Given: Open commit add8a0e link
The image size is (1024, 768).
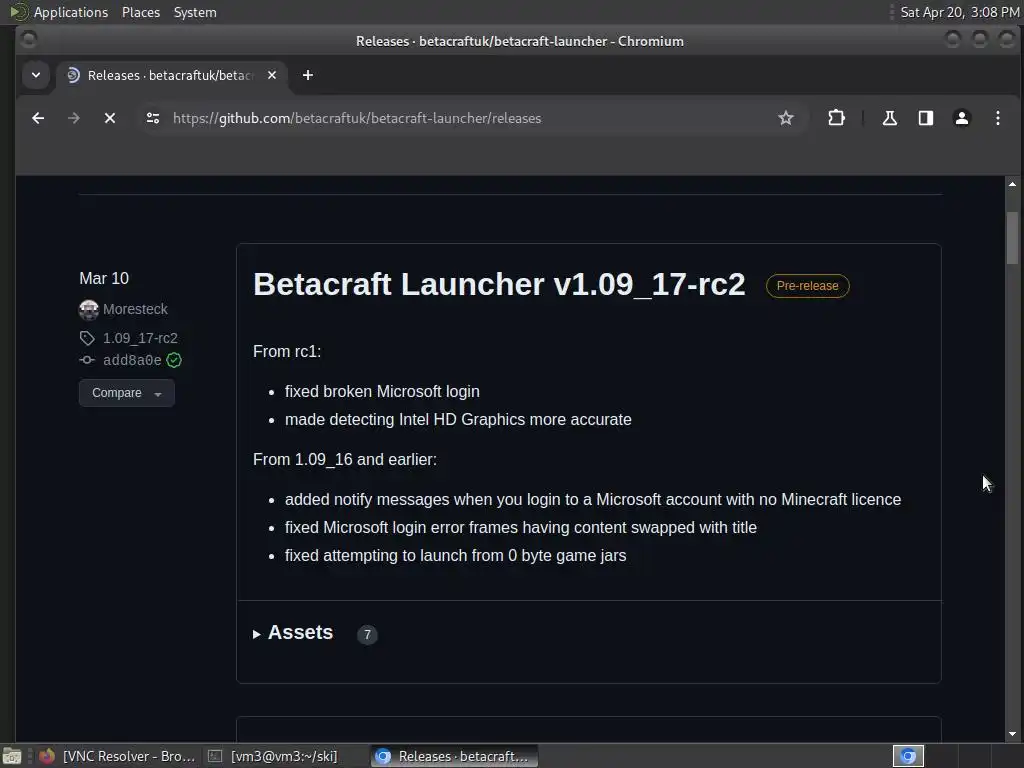Looking at the screenshot, I should pyautogui.click(x=132, y=360).
